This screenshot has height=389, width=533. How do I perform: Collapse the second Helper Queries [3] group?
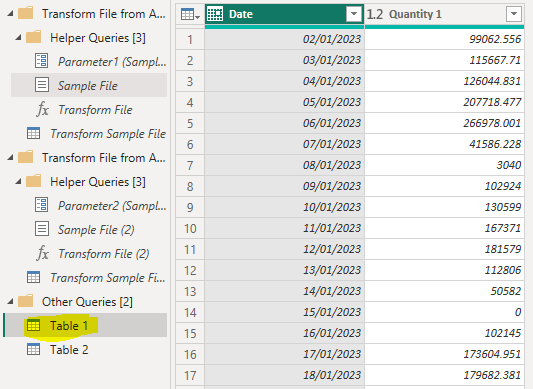[18, 182]
